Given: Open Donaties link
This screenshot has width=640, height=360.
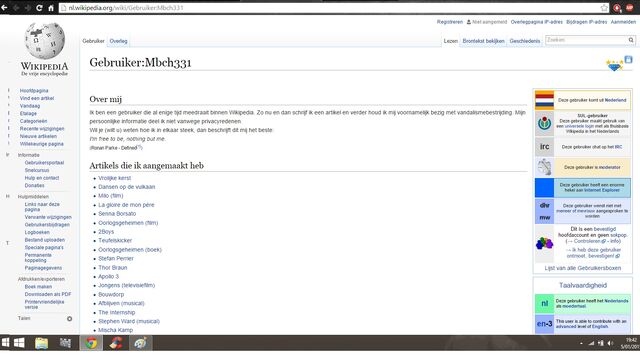Looking at the screenshot, I should 34,185.
